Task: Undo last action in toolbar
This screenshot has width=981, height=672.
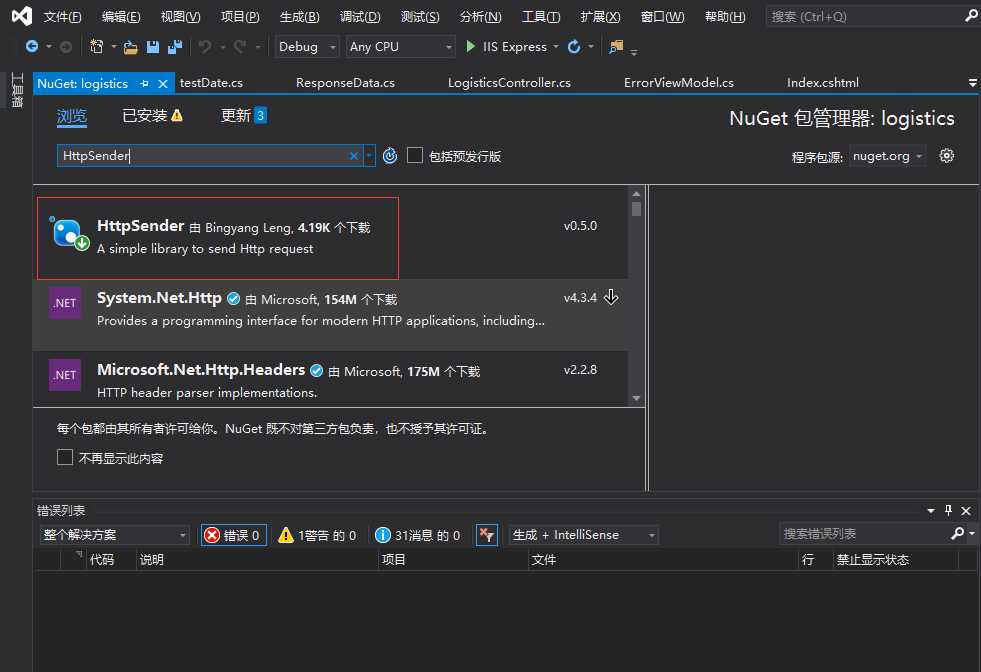Action: click(x=205, y=46)
